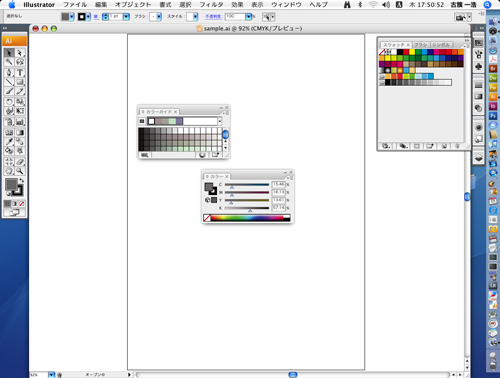Switch toolbox paint mode to Gradient
The width and height of the screenshot is (500, 378).
pos(14,204)
